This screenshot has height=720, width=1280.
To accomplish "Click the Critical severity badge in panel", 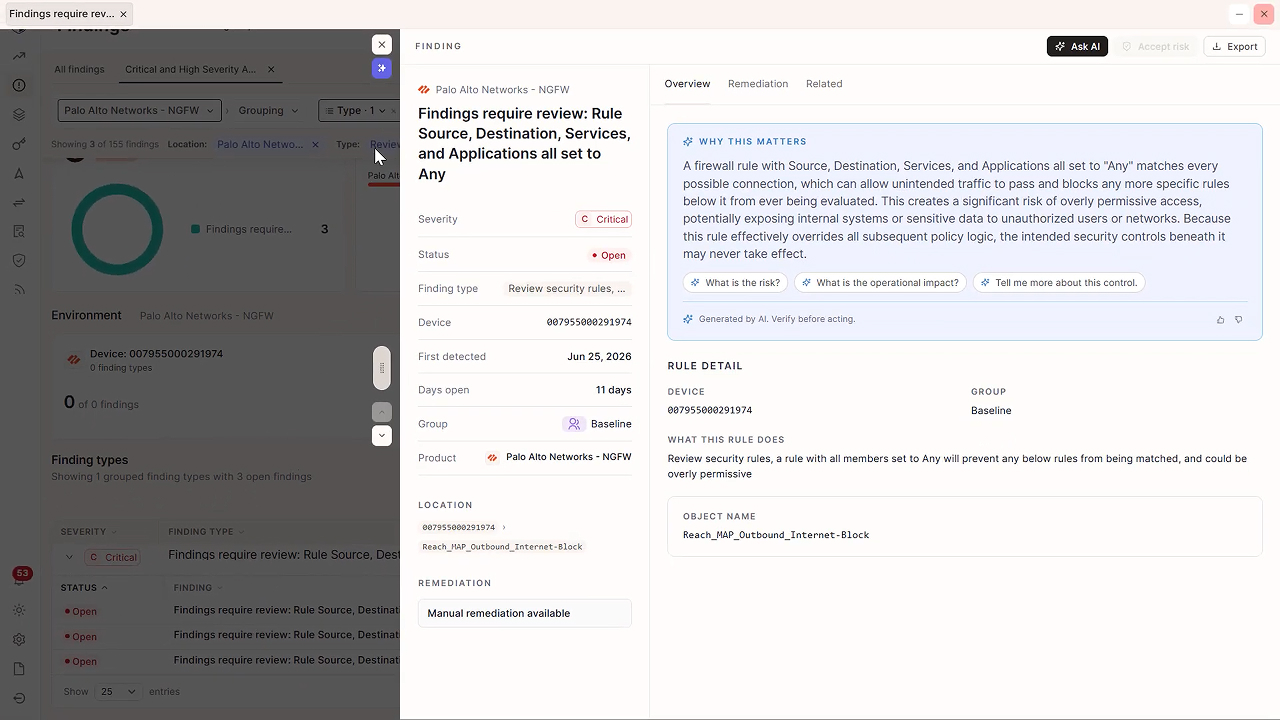I will point(603,219).
